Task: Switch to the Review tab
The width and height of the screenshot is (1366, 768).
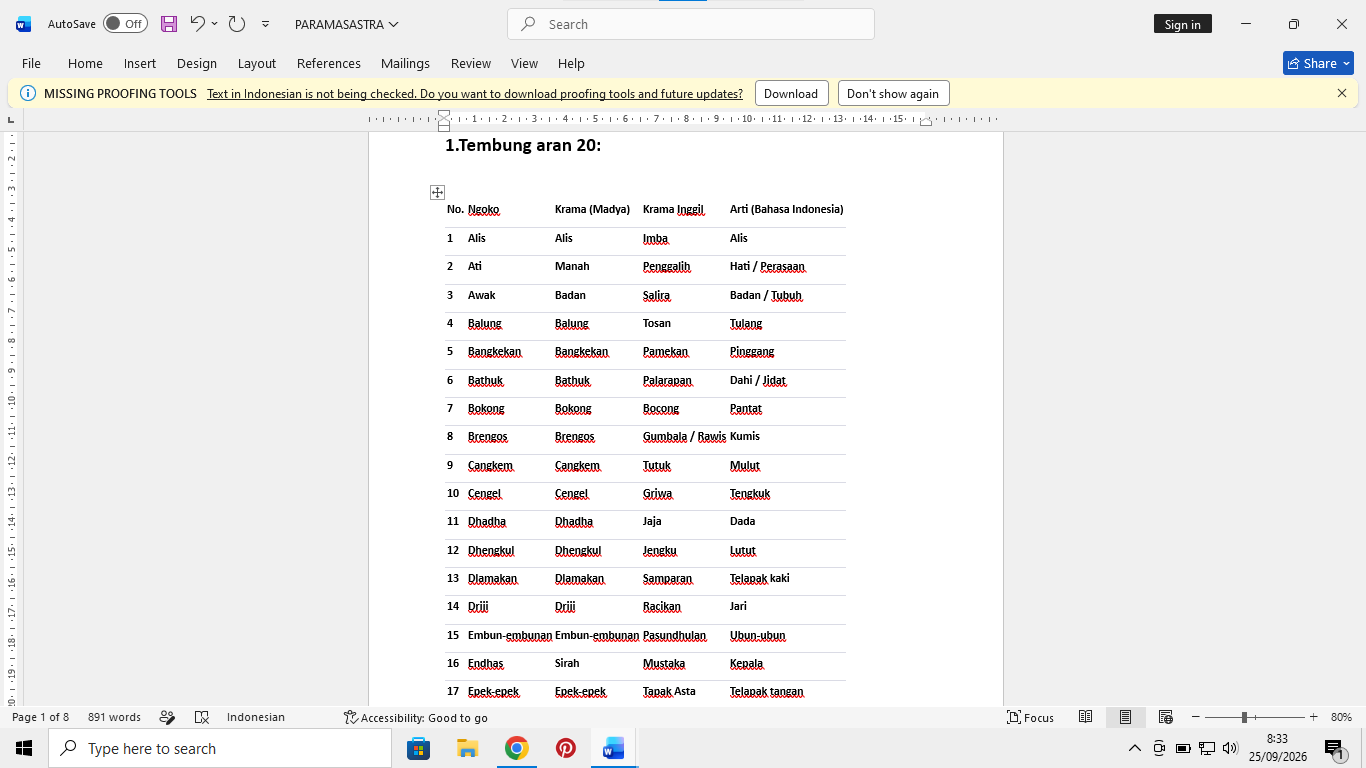Action: click(470, 63)
